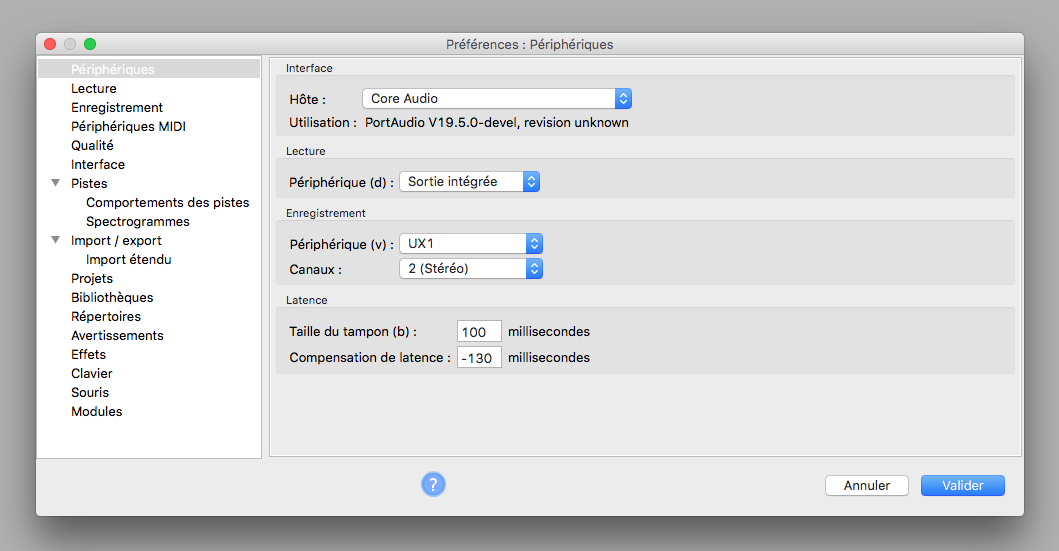The height and width of the screenshot is (551, 1059).
Task: Open the recording device UX1 dropdown
Action: 470,244
